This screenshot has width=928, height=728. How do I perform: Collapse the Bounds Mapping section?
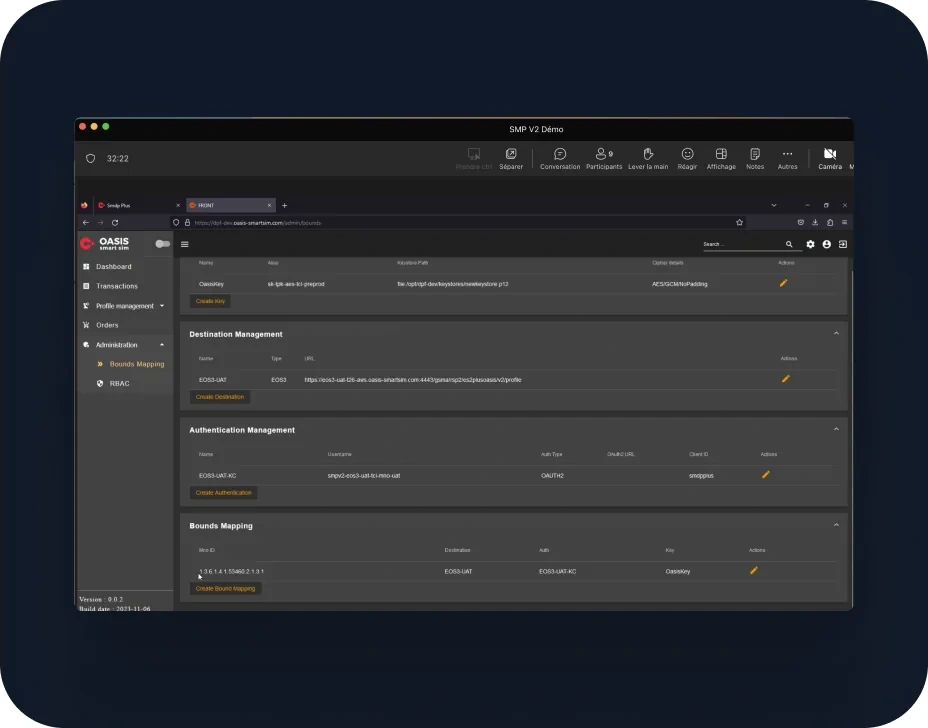click(836, 526)
